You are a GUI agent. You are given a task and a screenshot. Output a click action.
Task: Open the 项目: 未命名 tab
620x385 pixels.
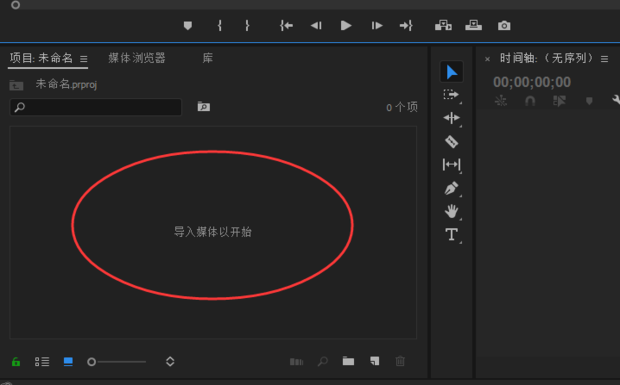[41, 59]
